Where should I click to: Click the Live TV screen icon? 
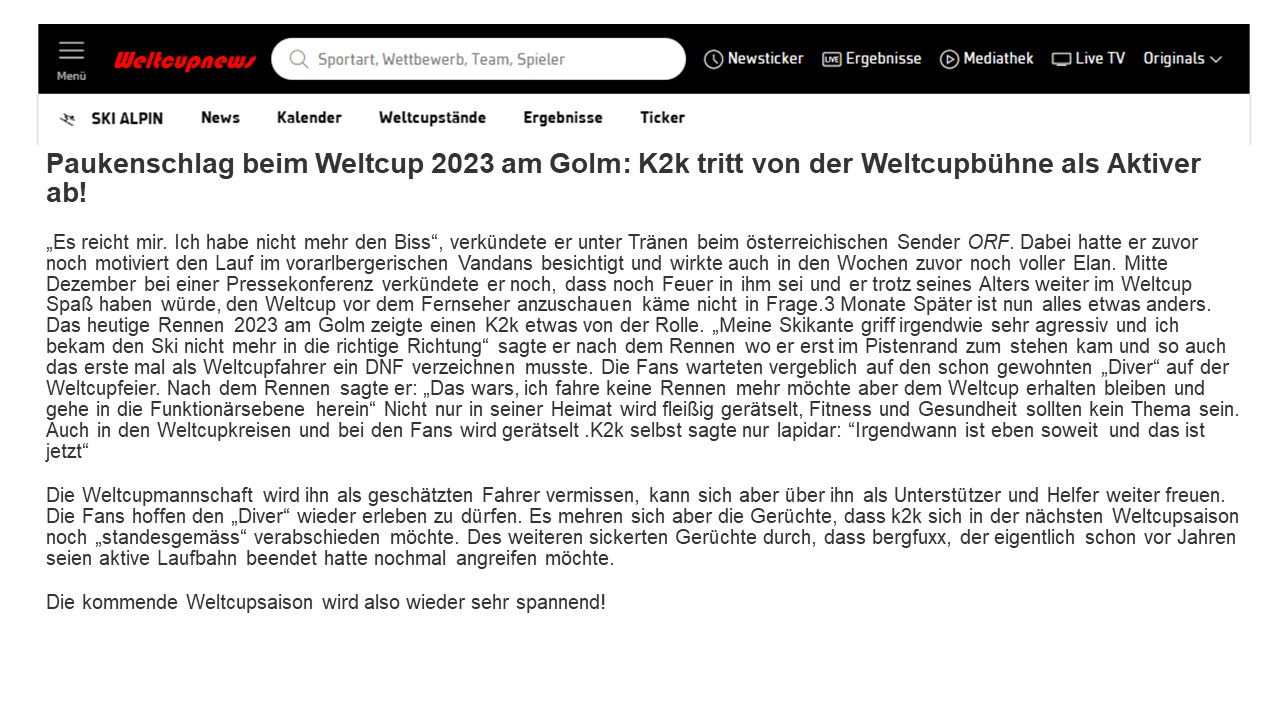click(1061, 59)
